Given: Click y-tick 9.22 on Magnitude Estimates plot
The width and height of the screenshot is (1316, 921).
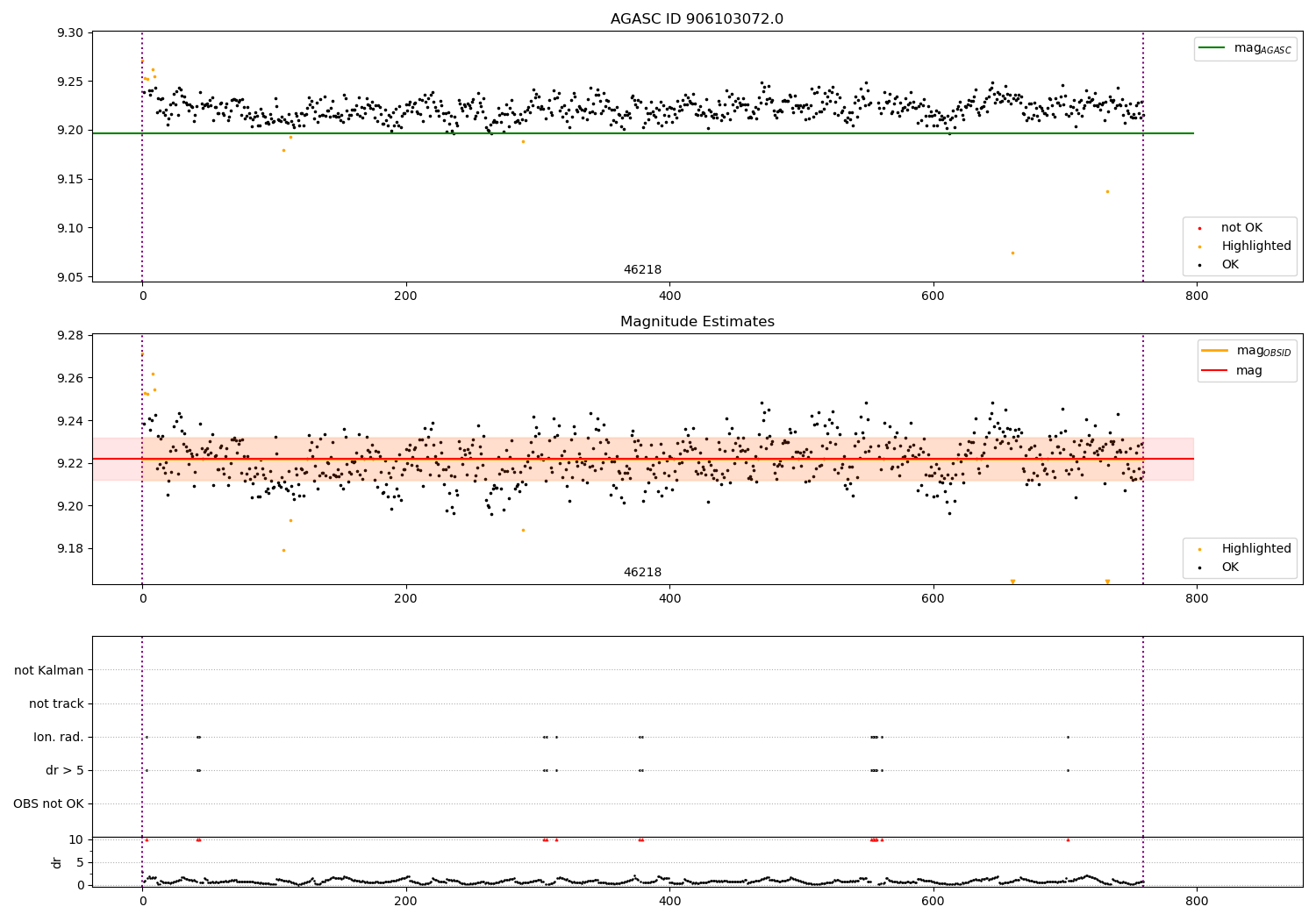Looking at the screenshot, I should (70, 464).
